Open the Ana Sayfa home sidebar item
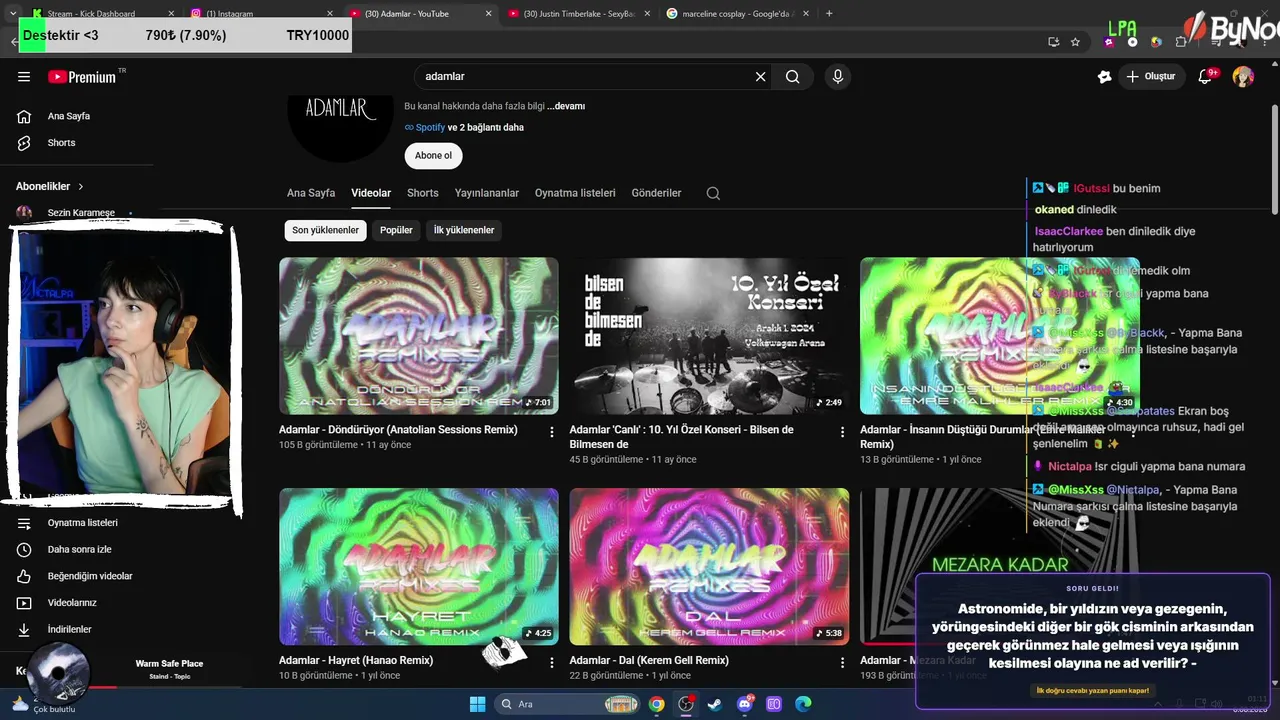The width and height of the screenshot is (1280, 720). pos(77,116)
